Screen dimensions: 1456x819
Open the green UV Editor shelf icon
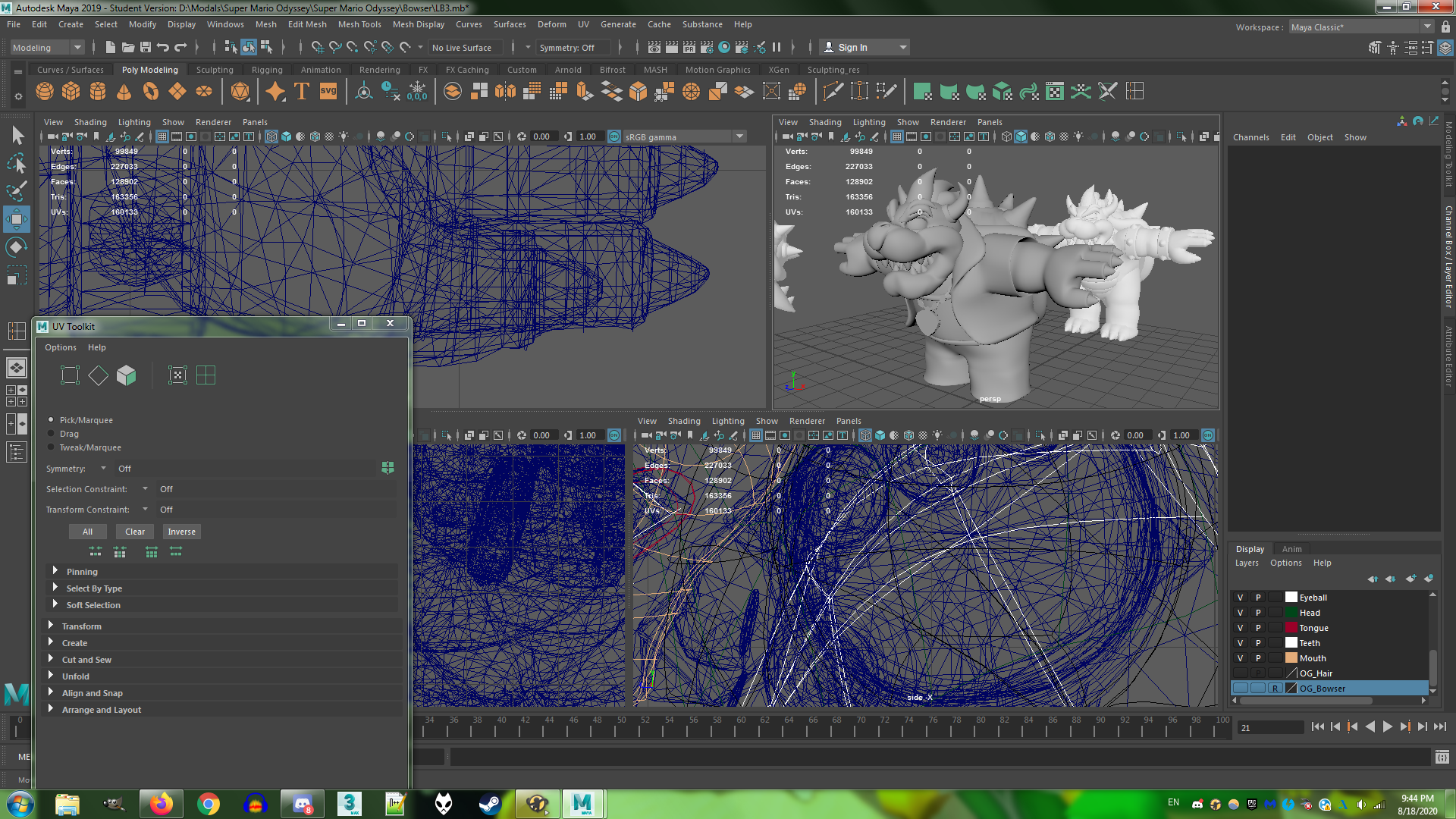[1055, 92]
